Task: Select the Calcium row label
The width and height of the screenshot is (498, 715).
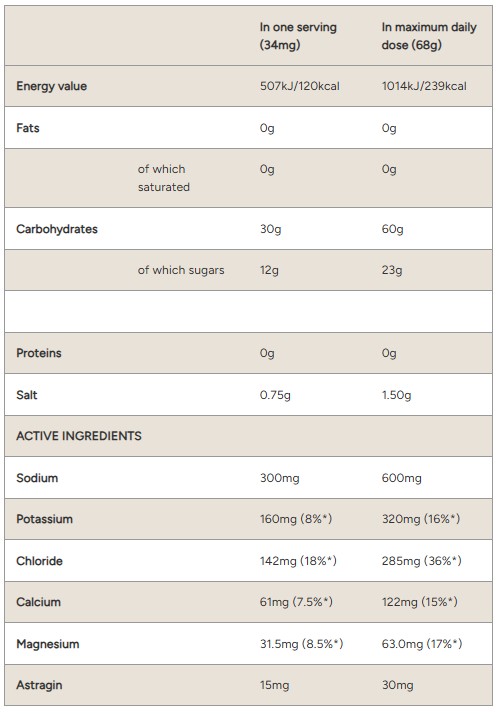Action: (x=38, y=602)
